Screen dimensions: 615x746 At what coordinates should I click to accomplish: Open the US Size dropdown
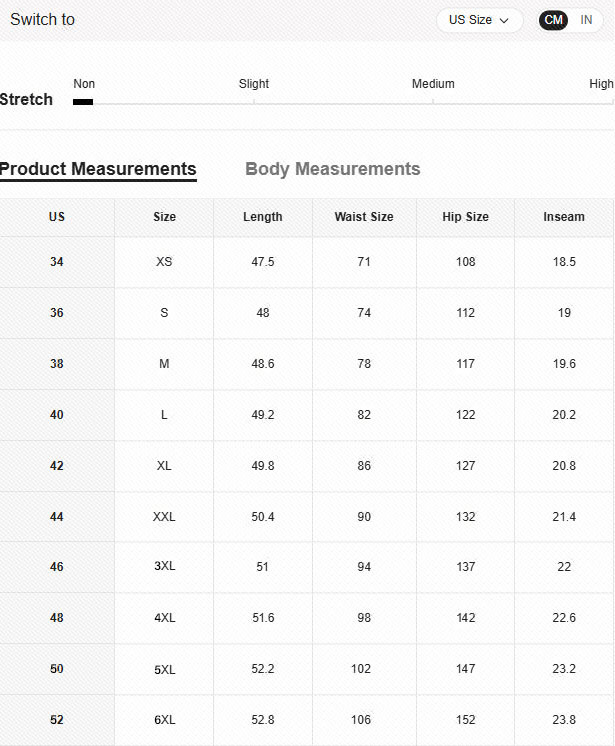pyautogui.click(x=479, y=20)
